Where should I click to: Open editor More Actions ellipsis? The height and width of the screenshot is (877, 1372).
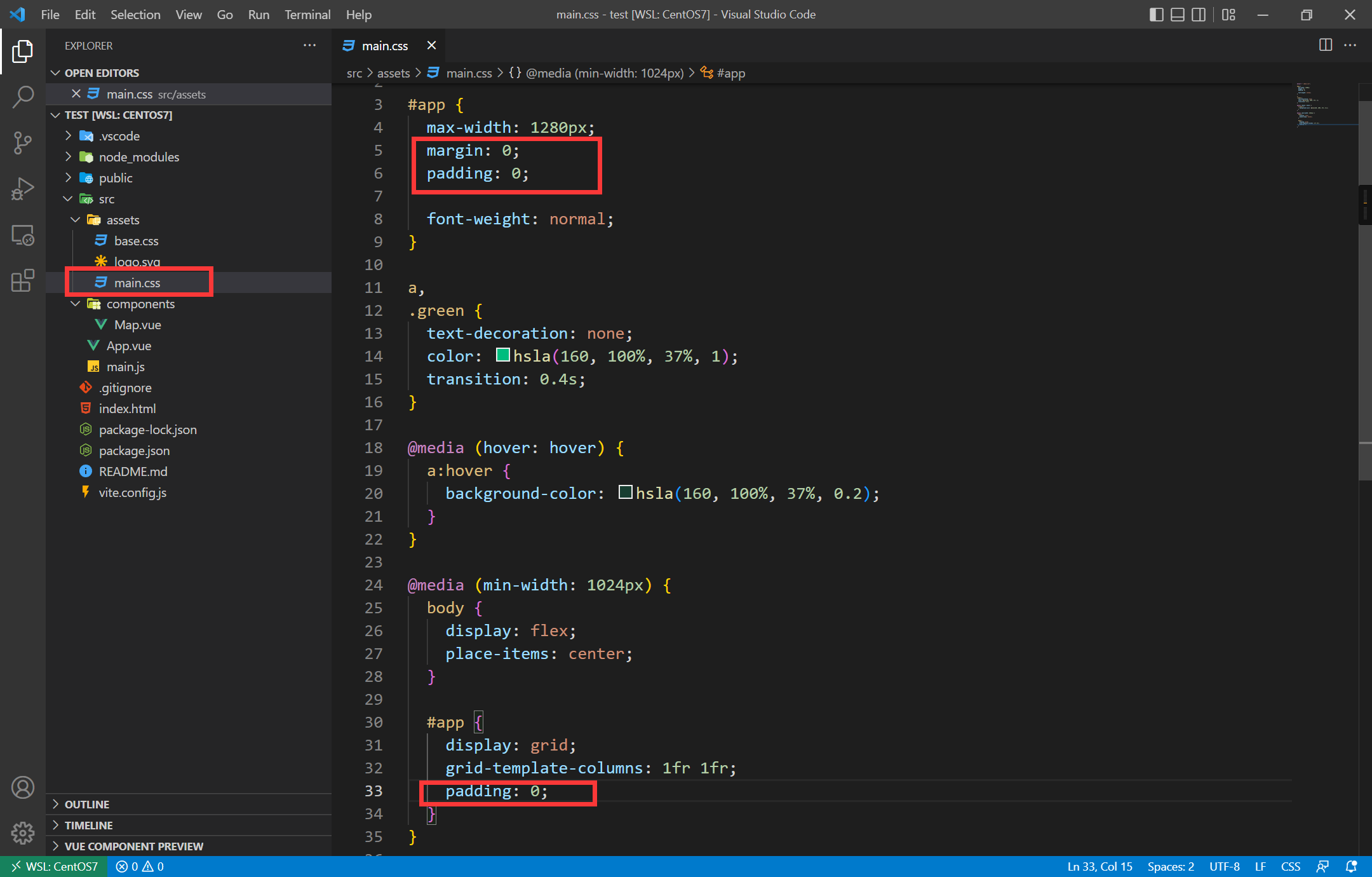[1350, 45]
